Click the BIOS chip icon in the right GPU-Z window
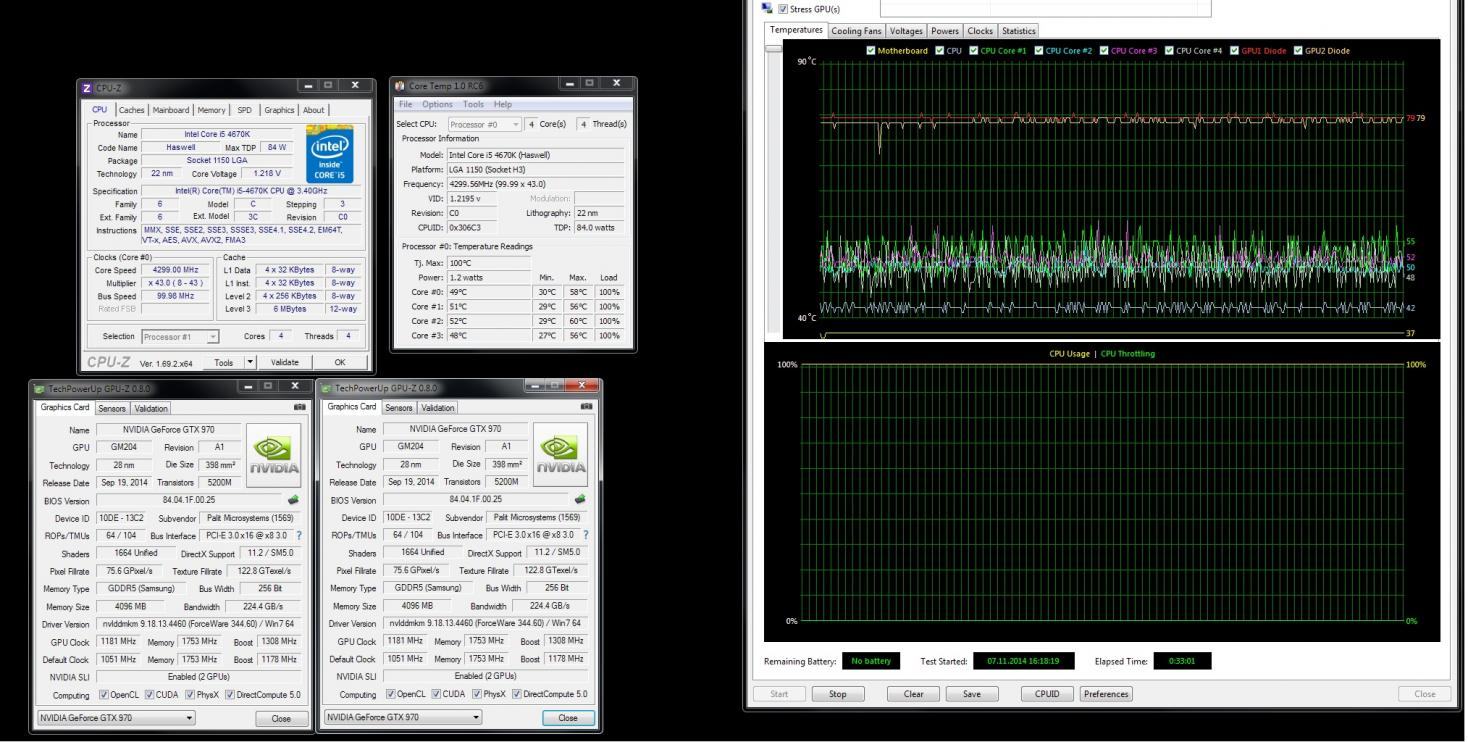Viewport: 1468px width, 742px height. 581,499
